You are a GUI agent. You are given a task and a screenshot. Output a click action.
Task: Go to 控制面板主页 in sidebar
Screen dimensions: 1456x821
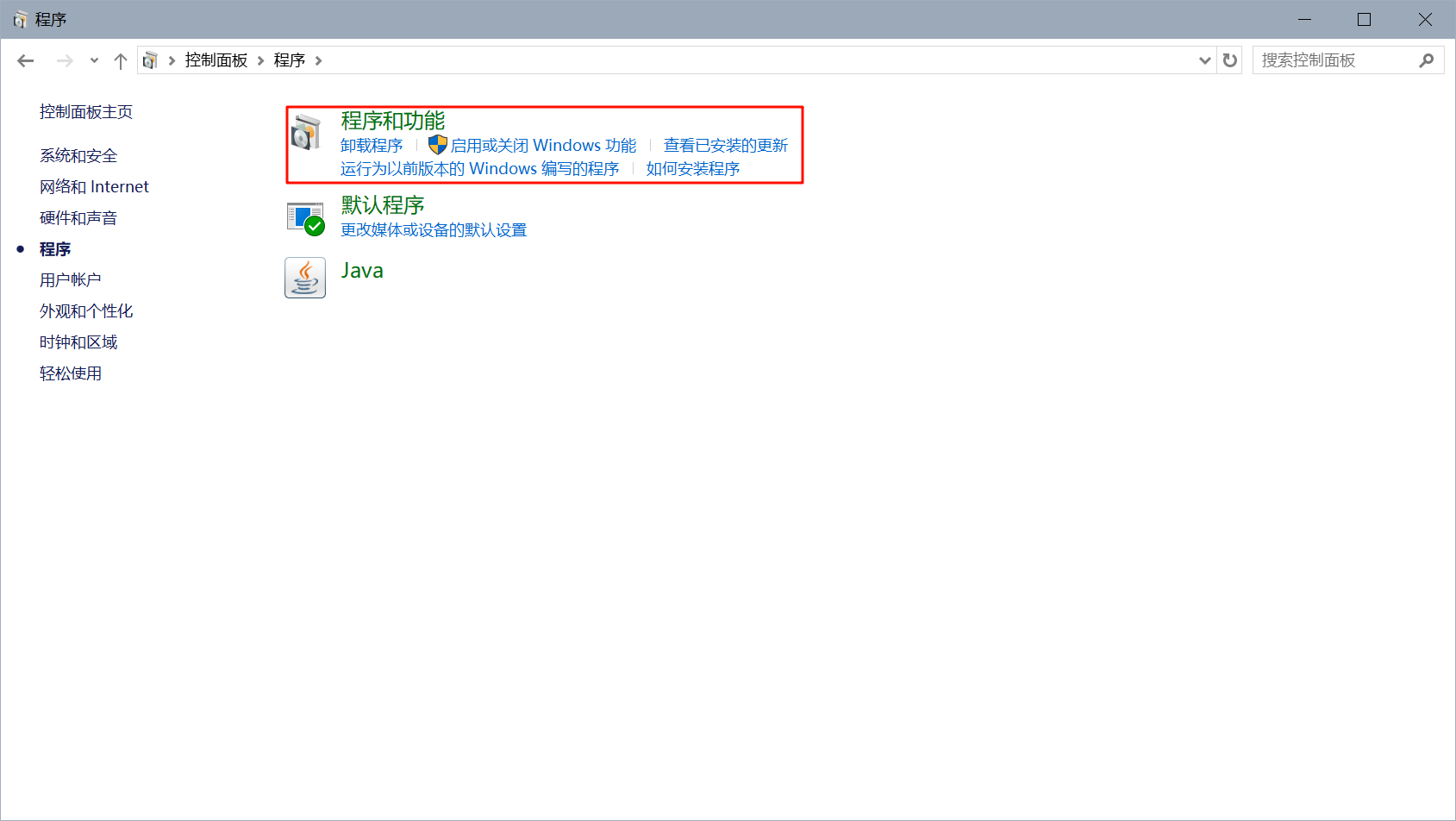pyautogui.click(x=86, y=112)
